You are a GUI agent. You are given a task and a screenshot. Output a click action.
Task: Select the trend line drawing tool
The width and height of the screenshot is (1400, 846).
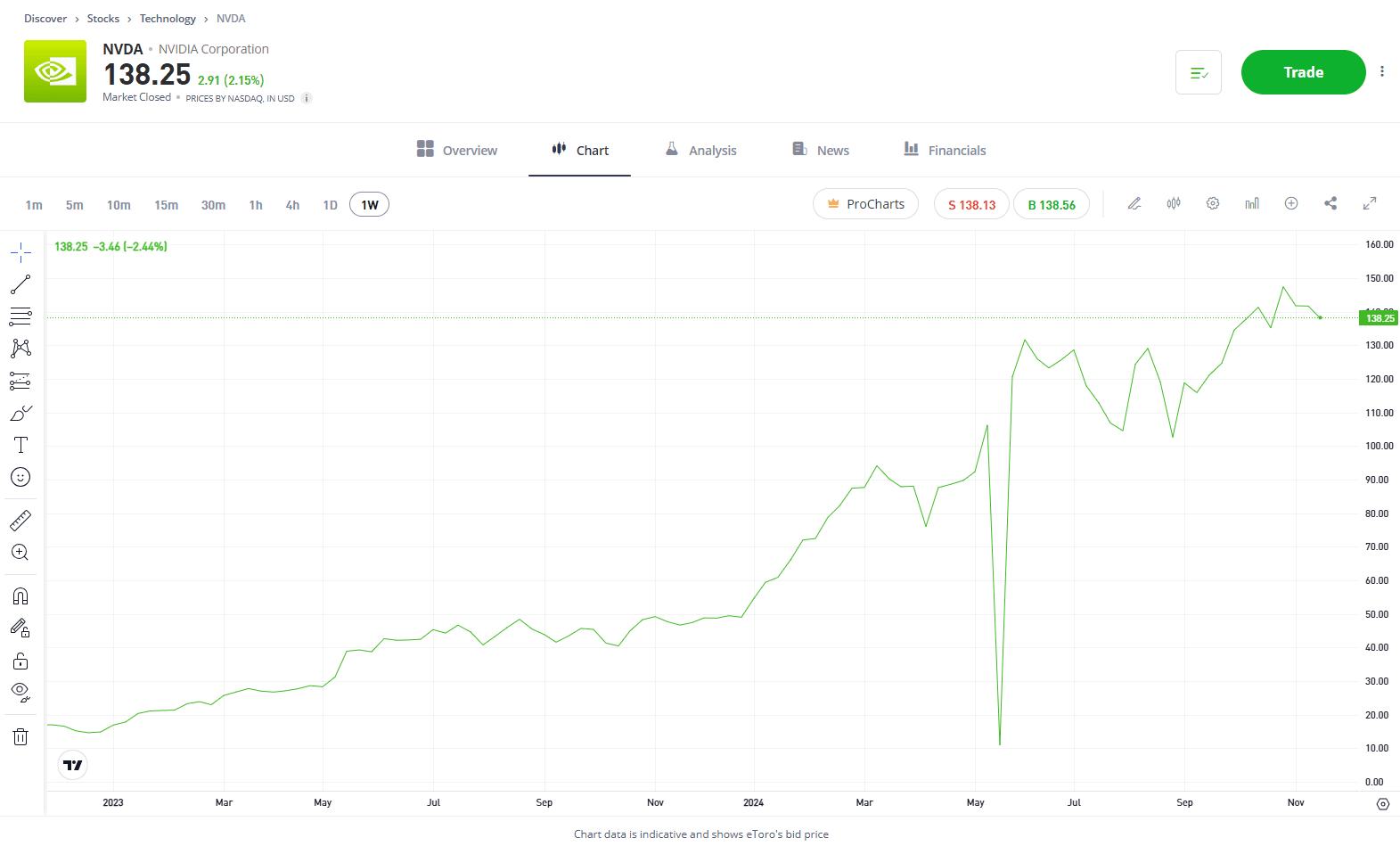pyautogui.click(x=20, y=284)
